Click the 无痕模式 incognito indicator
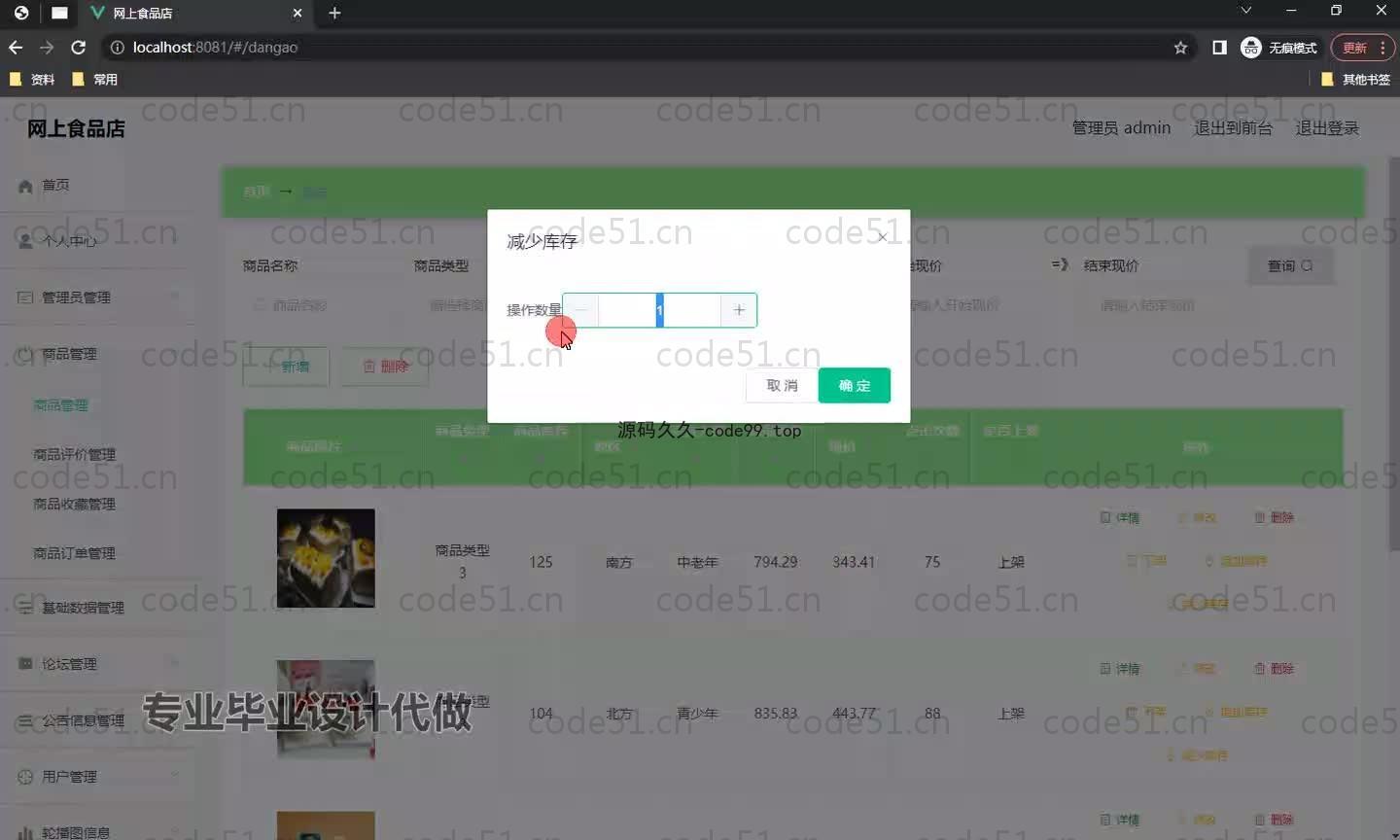Image resolution: width=1400 pixels, height=840 pixels. tap(1278, 48)
